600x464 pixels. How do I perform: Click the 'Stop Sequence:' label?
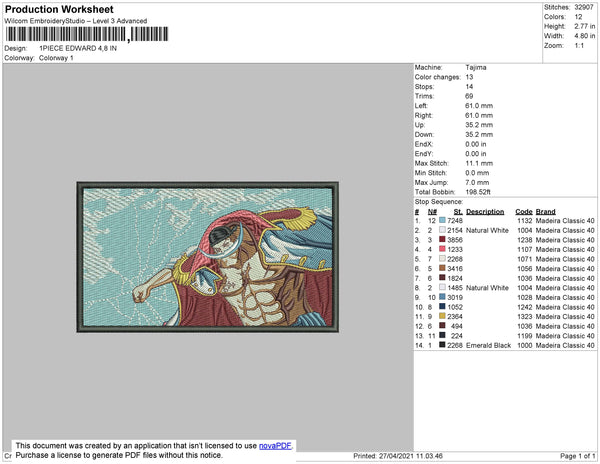[x=439, y=202]
